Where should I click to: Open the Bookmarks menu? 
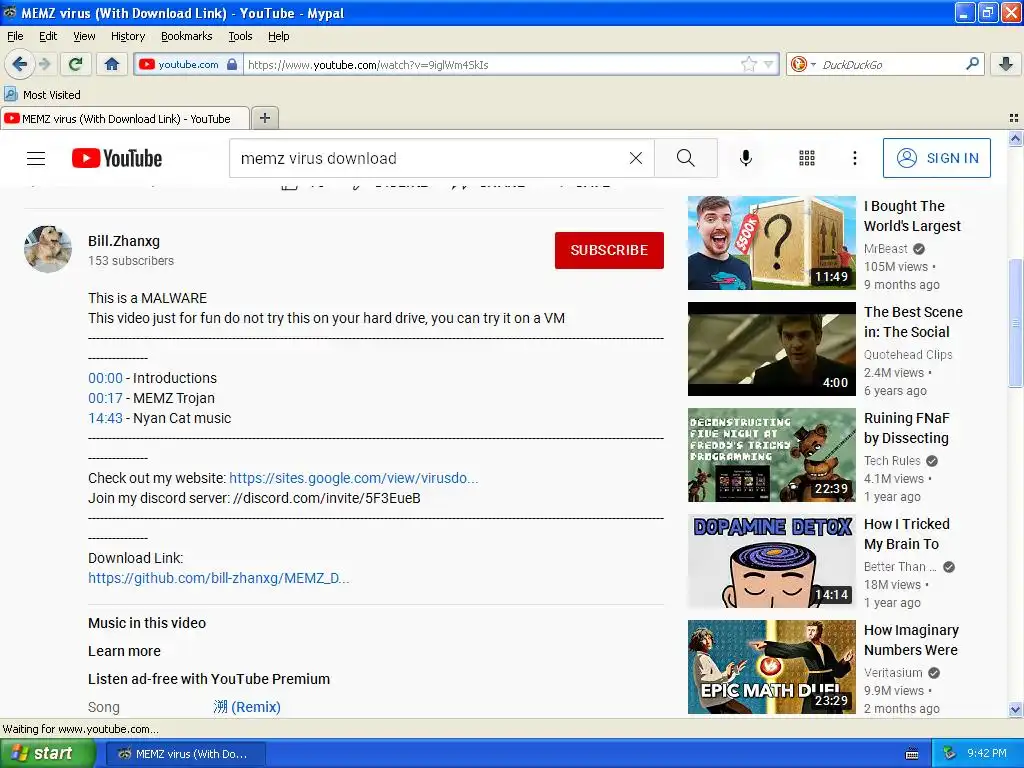click(187, 36)
